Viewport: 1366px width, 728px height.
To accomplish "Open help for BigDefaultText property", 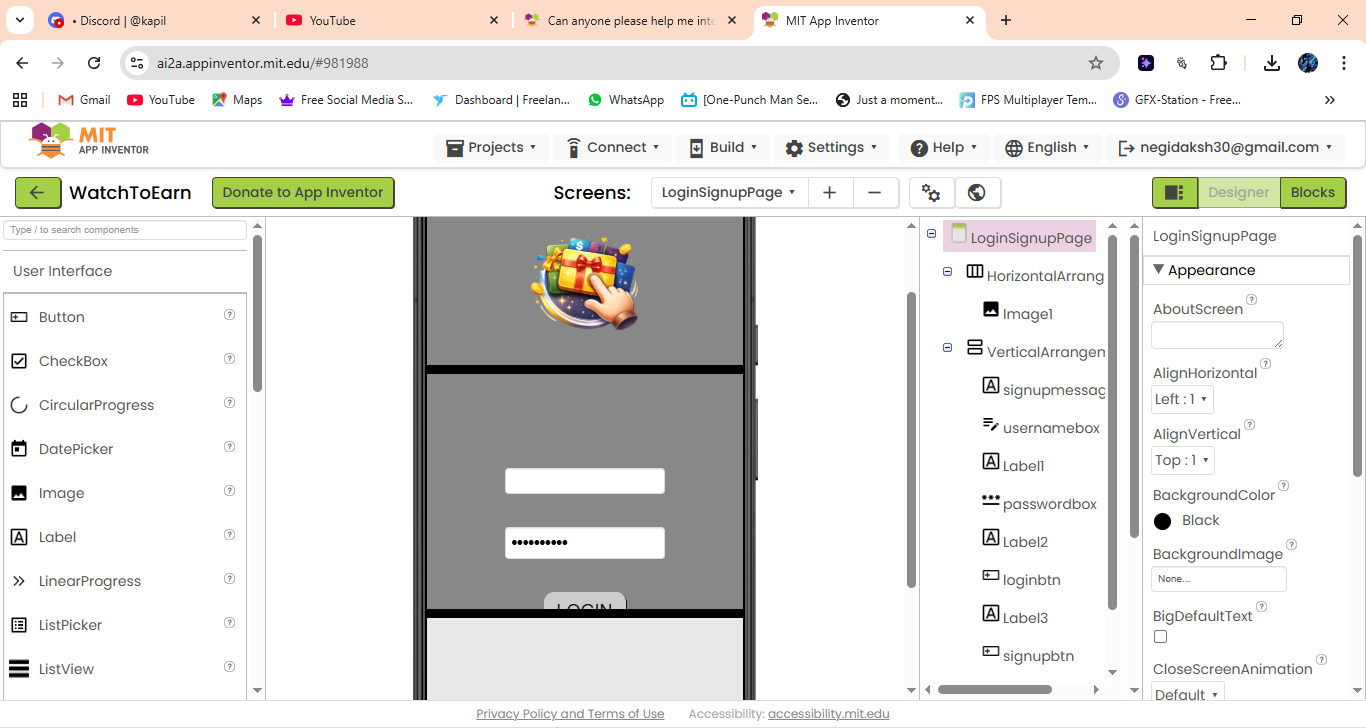I will 1262,607.
